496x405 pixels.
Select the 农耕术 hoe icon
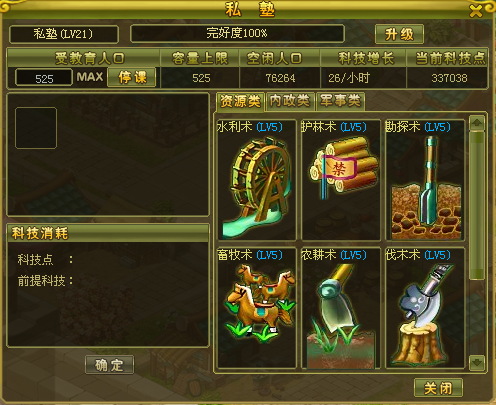339,315
